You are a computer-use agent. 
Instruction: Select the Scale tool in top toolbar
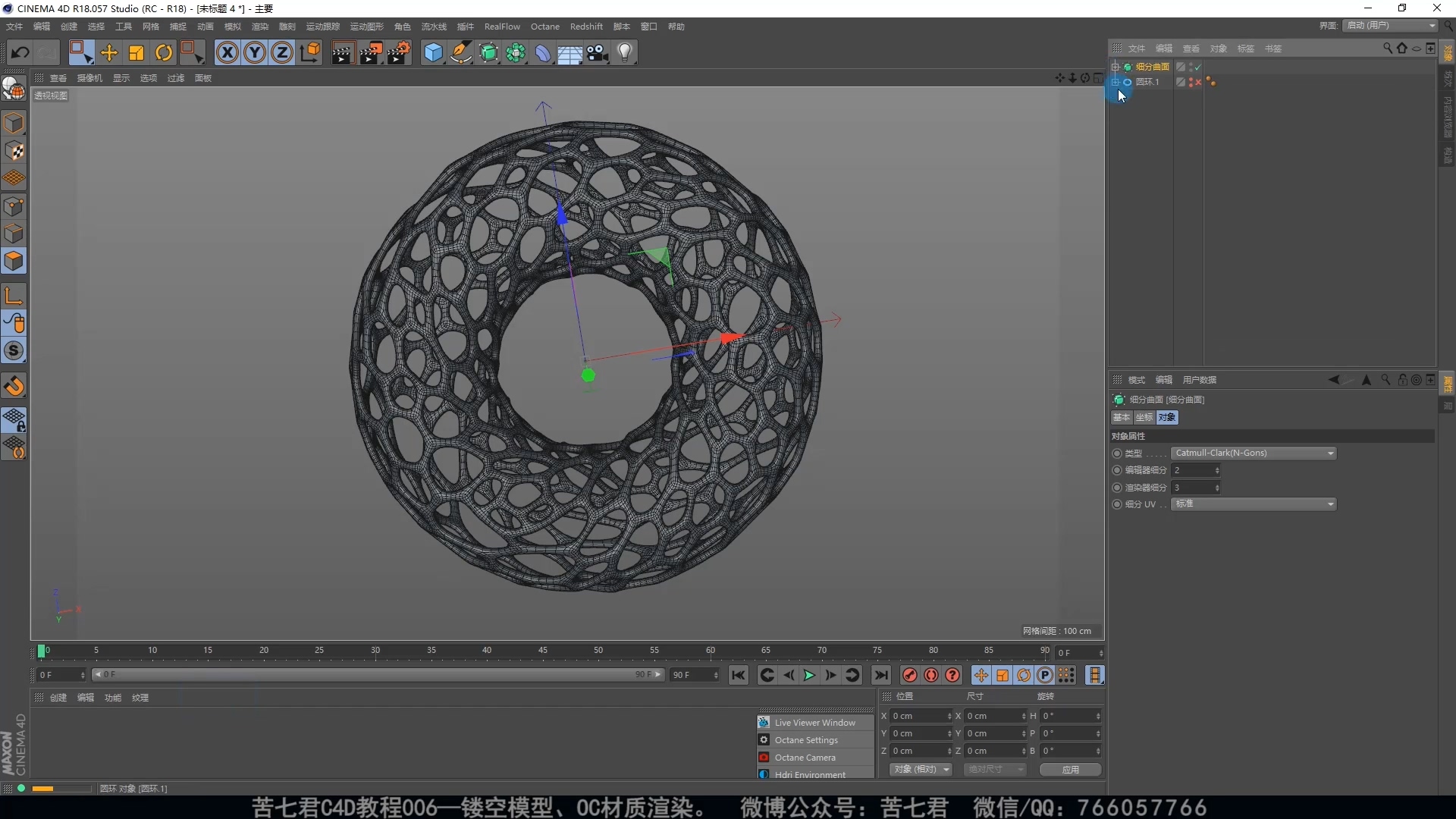click(x=136, y=52)
